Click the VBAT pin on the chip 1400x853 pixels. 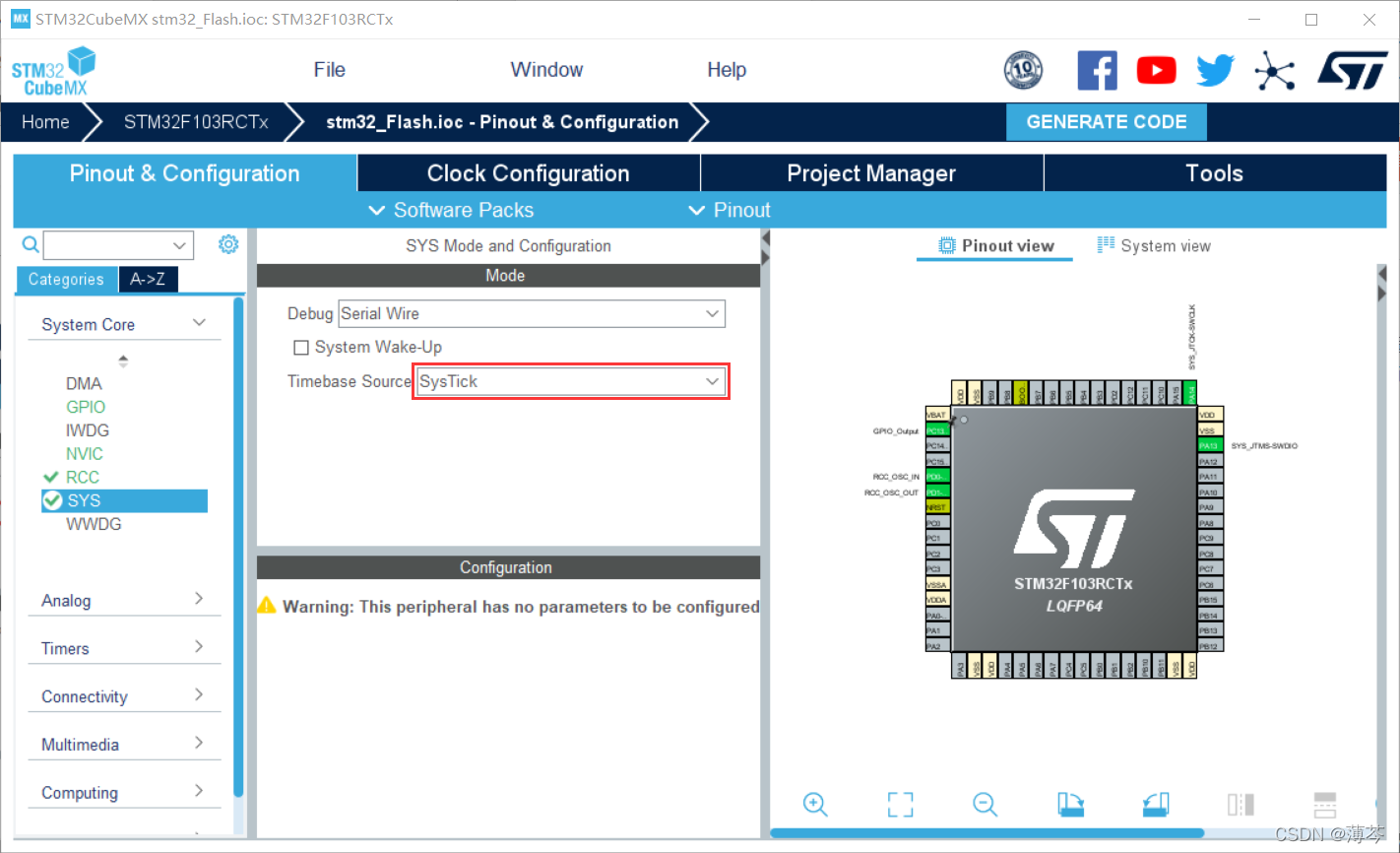936,415
